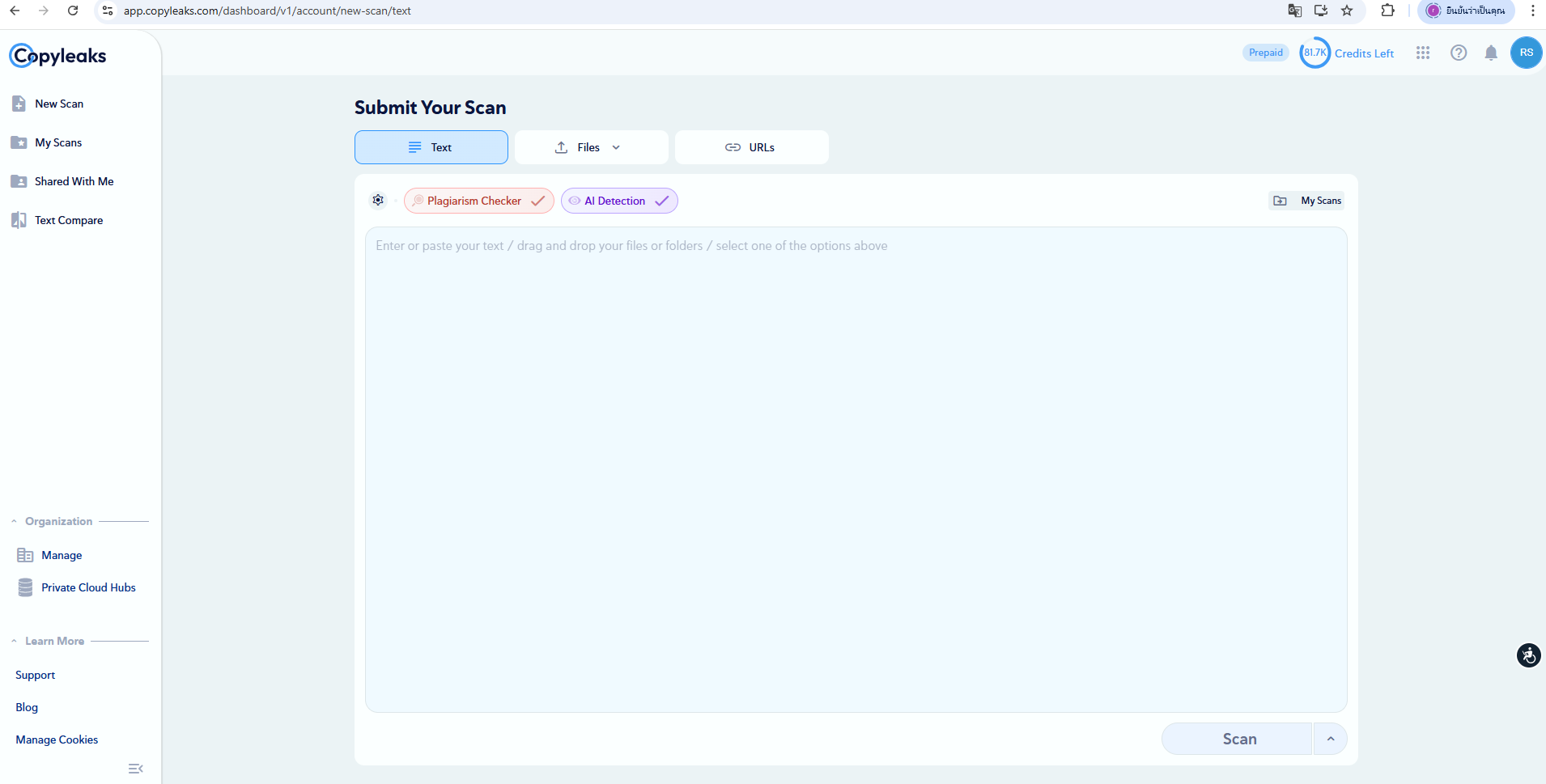Switch to the URLs tab
Image resolution: width=1546 pixels, height=784 pixels.
tap(751, 147)
